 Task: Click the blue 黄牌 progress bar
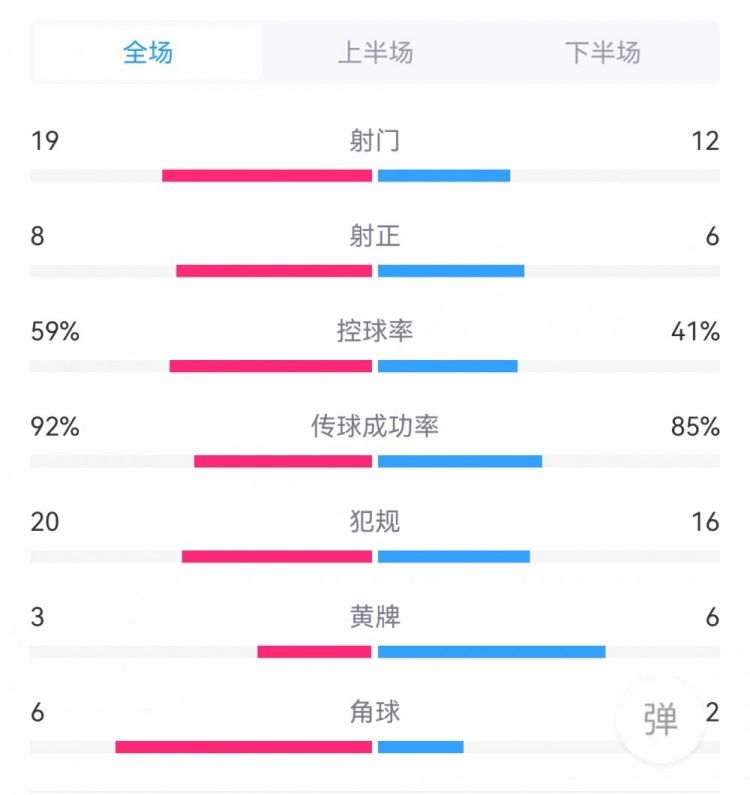(491, 652)
